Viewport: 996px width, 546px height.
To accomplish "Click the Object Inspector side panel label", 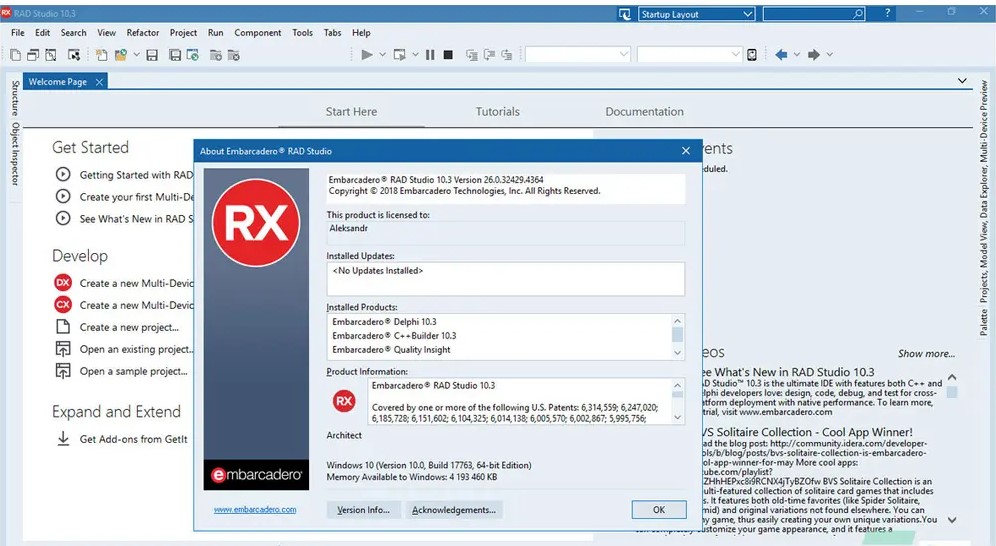I will click(x=15, y=154).
